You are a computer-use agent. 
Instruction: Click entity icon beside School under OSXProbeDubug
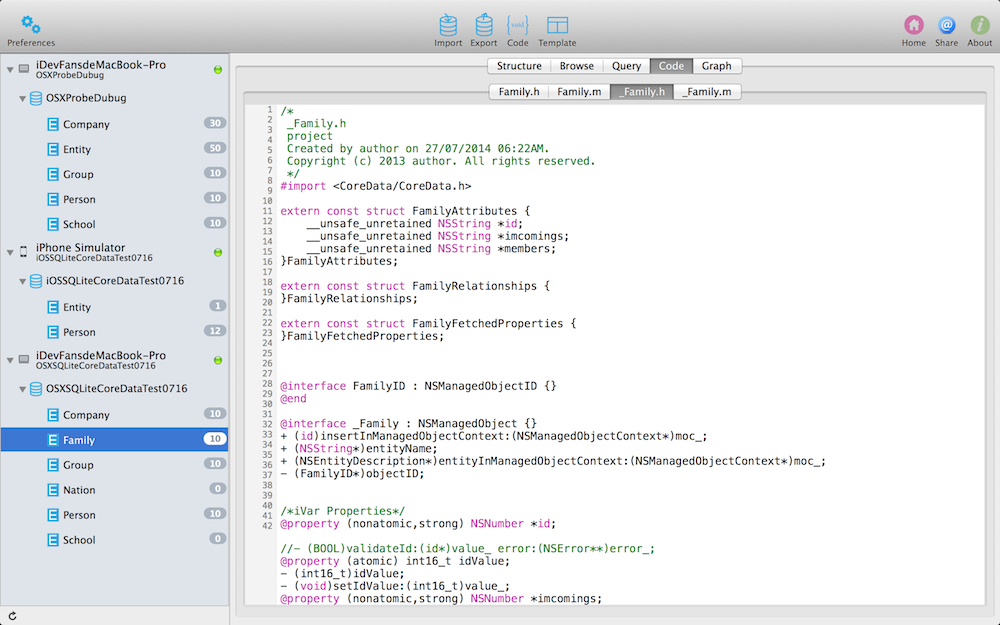point(53,224)
